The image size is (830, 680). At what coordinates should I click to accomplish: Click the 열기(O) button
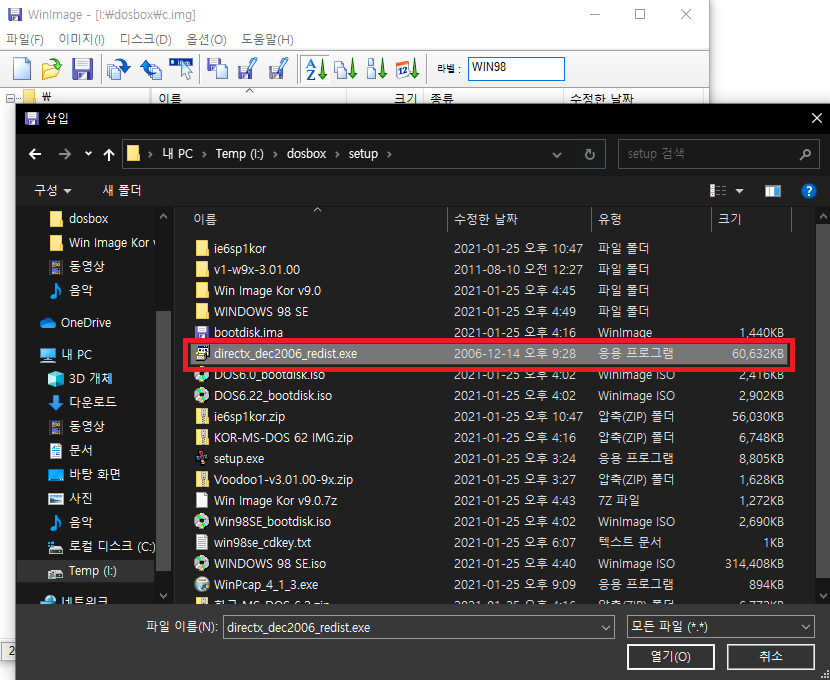tap(671, 657)
